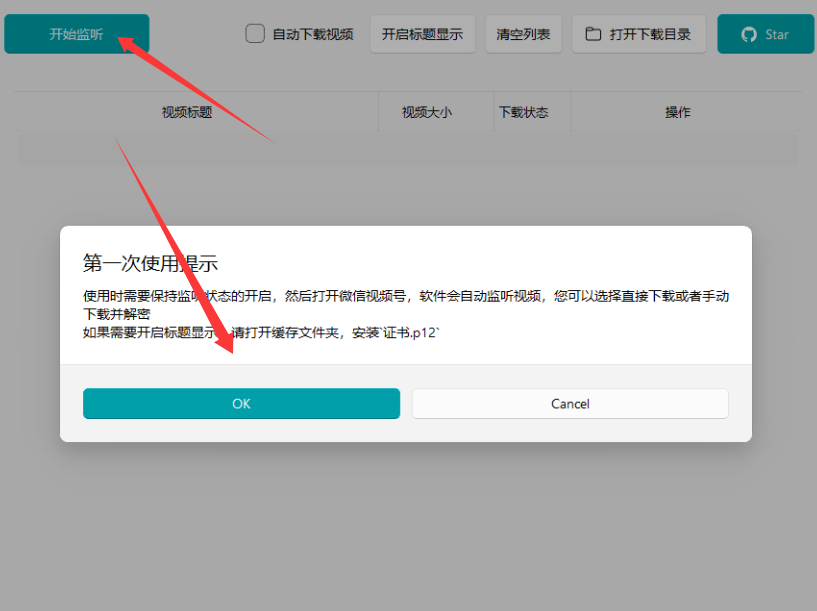Confirm the dialog with OK
The width and height of the screenshot is (817, 611).
(x=241, y=404)
